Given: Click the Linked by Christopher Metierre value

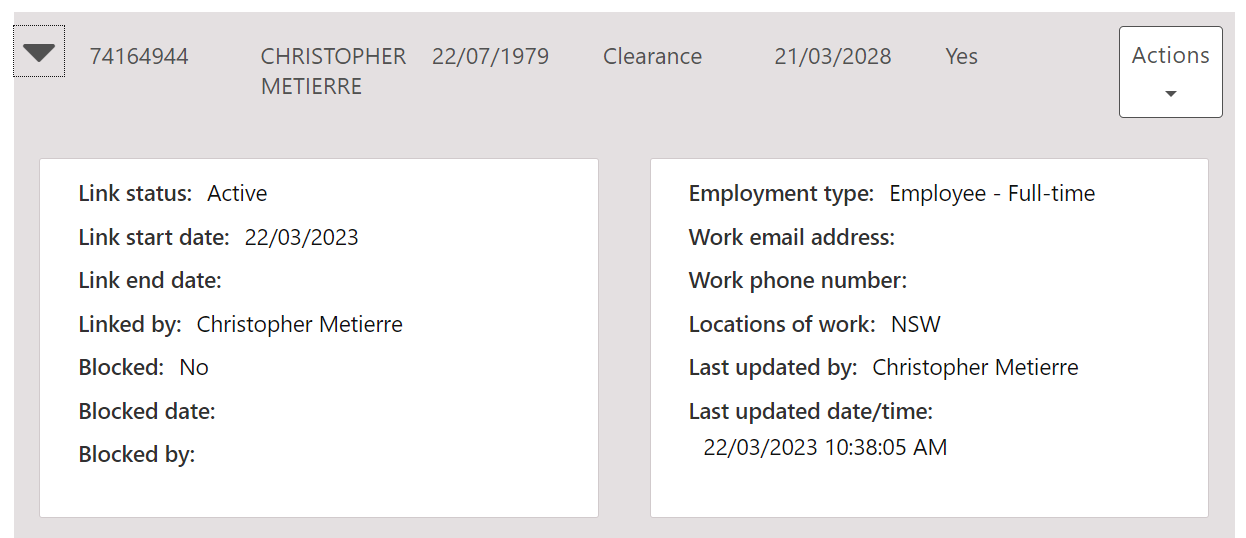Looking at the screenshot, I should tap(299, 325).
